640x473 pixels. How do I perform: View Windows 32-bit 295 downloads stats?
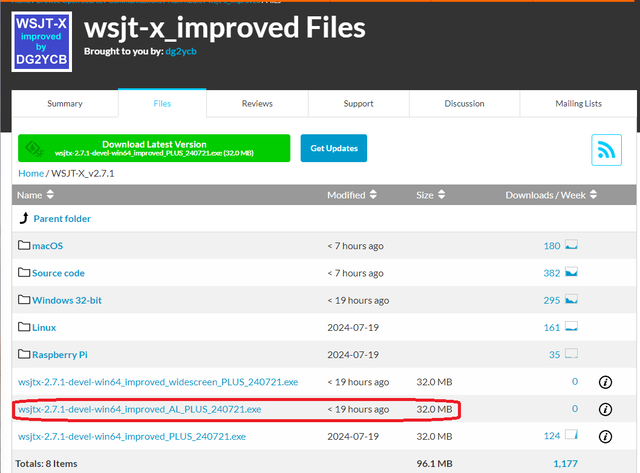coord(552,300)
